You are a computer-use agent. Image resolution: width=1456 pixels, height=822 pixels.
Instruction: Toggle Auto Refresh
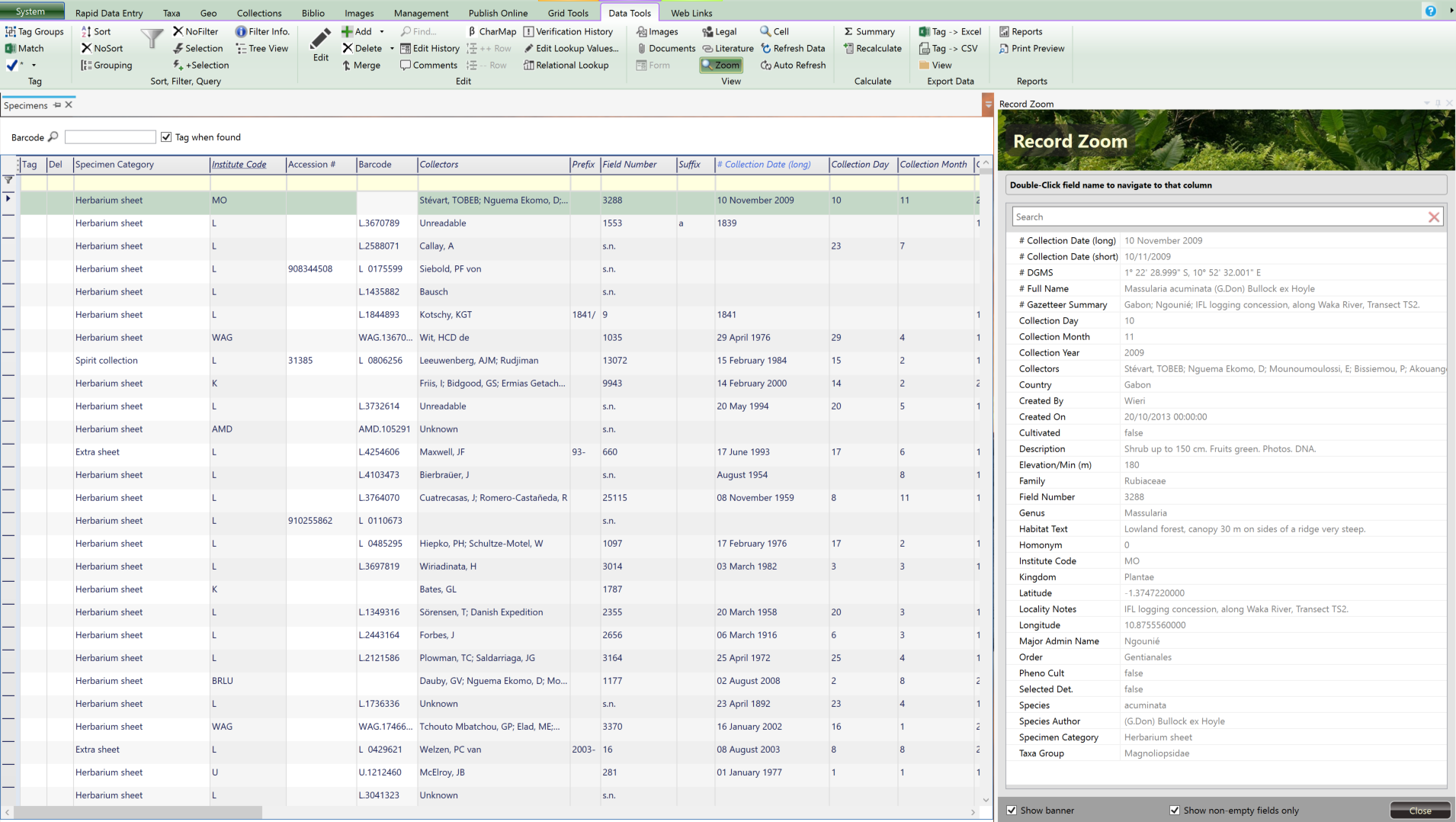point(793,65)
